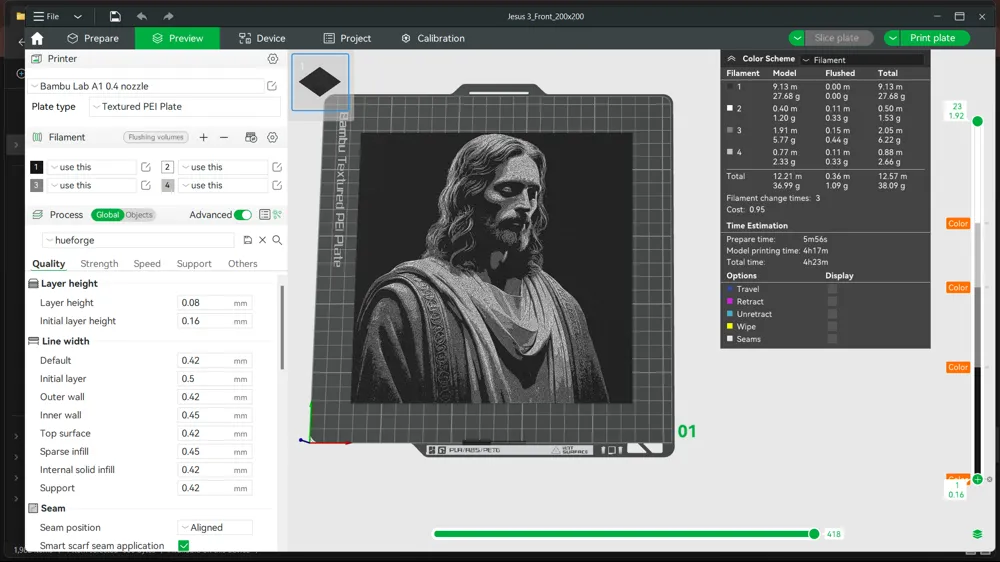This screenshot has height=562, width=1000.
Task: Open filament settings gear icon
Action: pos(272,137)
